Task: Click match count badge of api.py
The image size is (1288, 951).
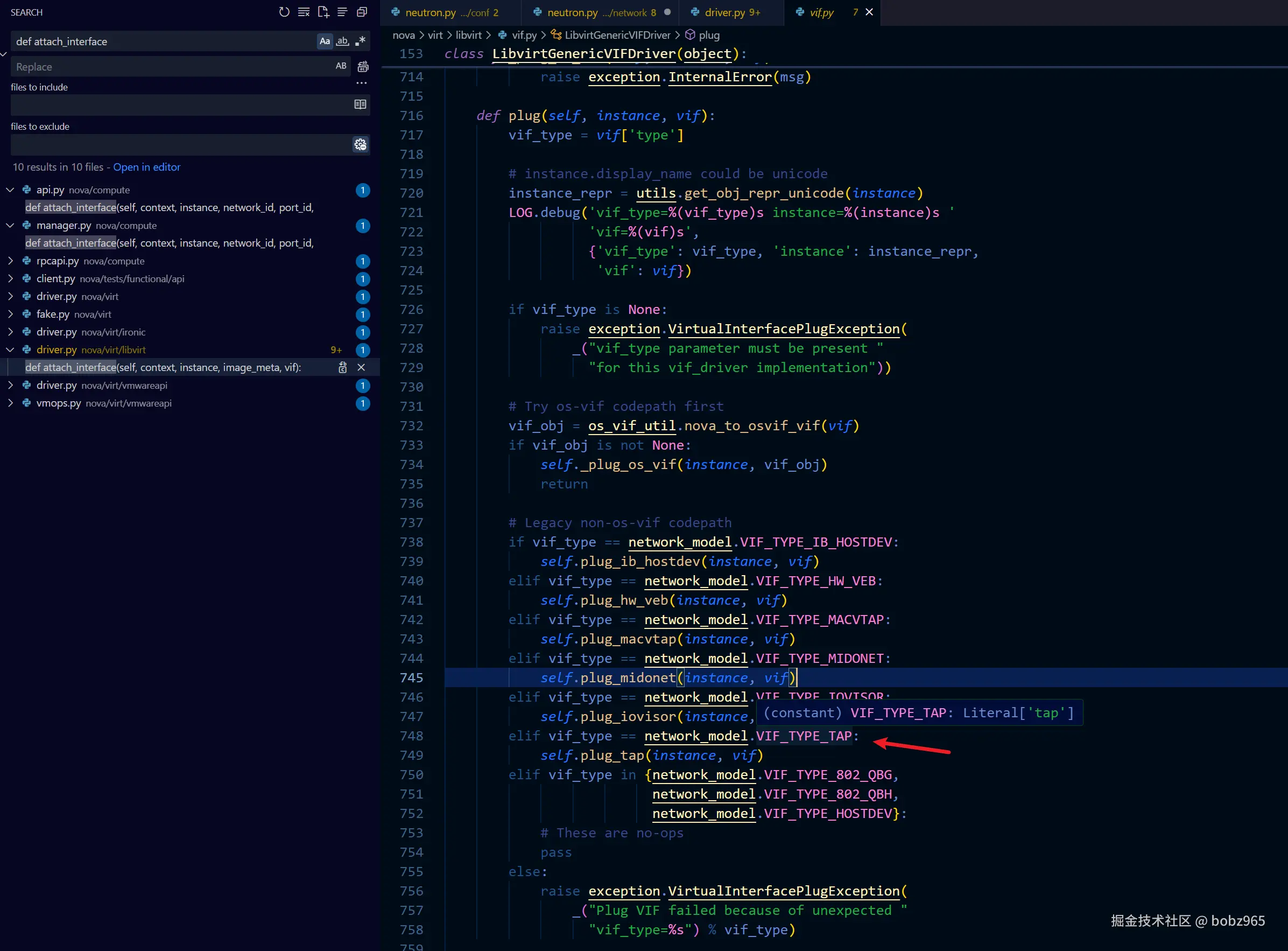Action: coord(363,190)
